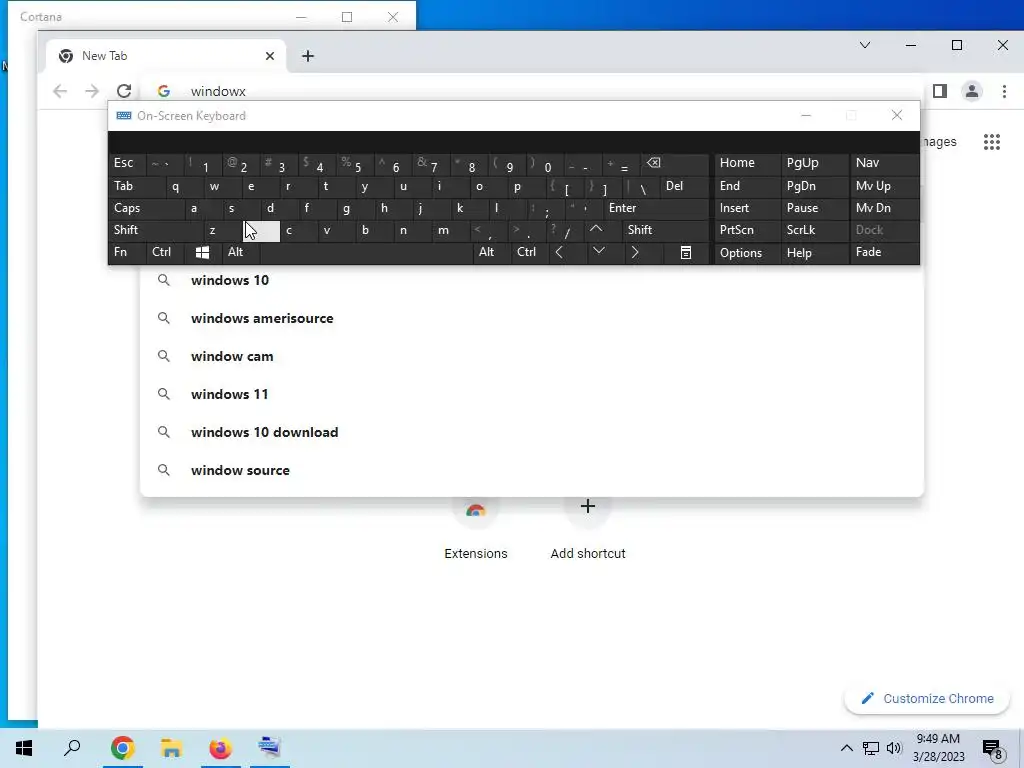
Task: Reload the page in Chrome
Action: pyautogui.click(x=124, y=91)
